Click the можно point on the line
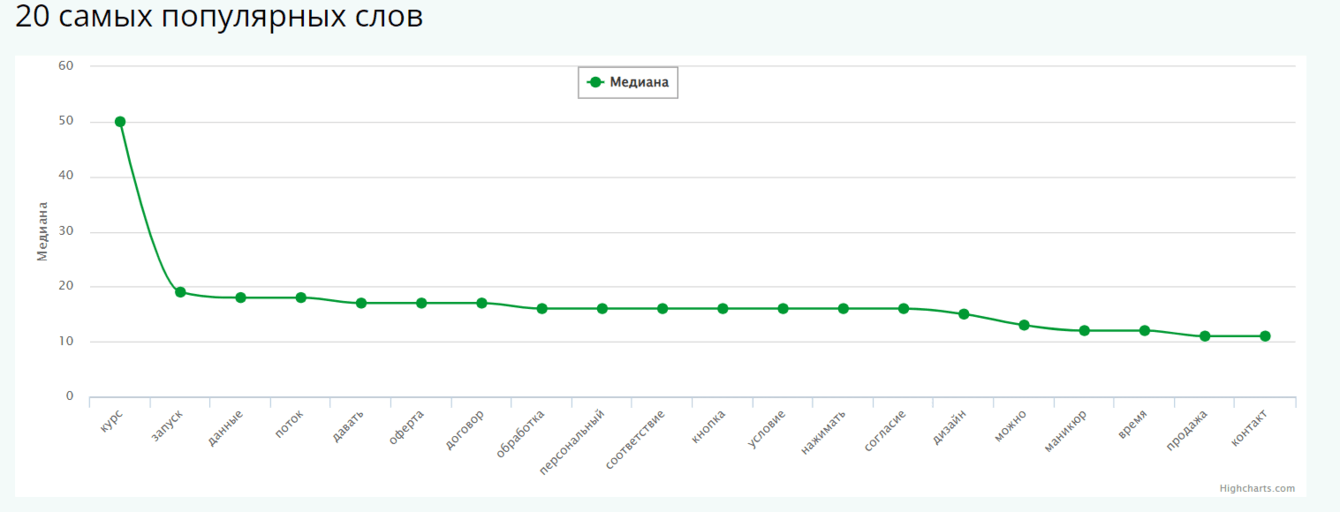 point(1024,325)
